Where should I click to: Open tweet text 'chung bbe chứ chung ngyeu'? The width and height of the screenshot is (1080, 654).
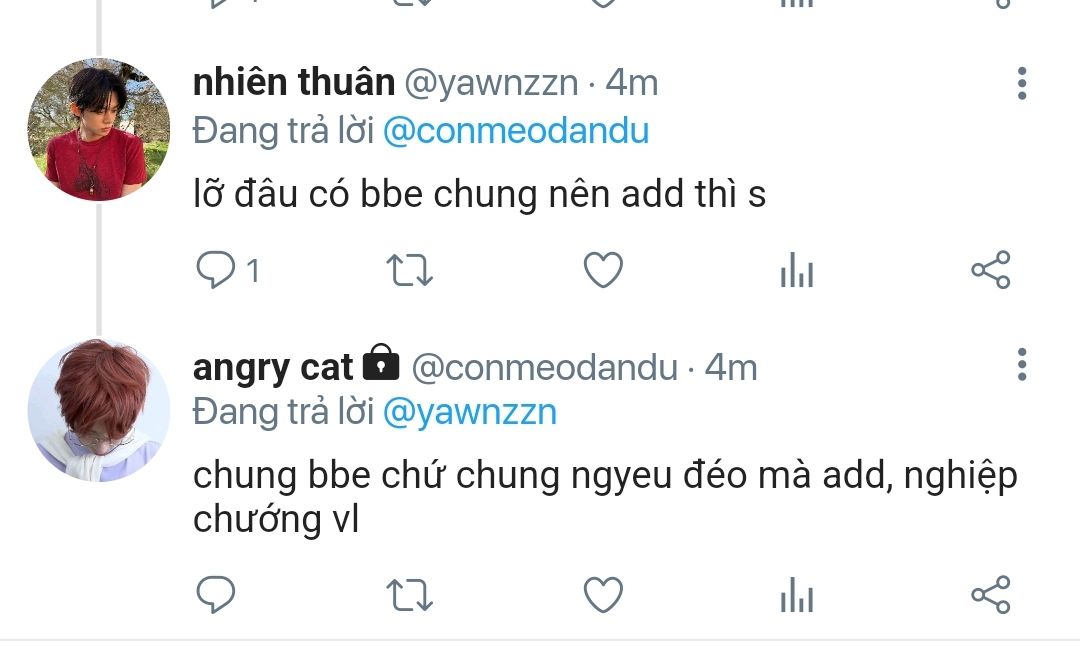(433, 475)
